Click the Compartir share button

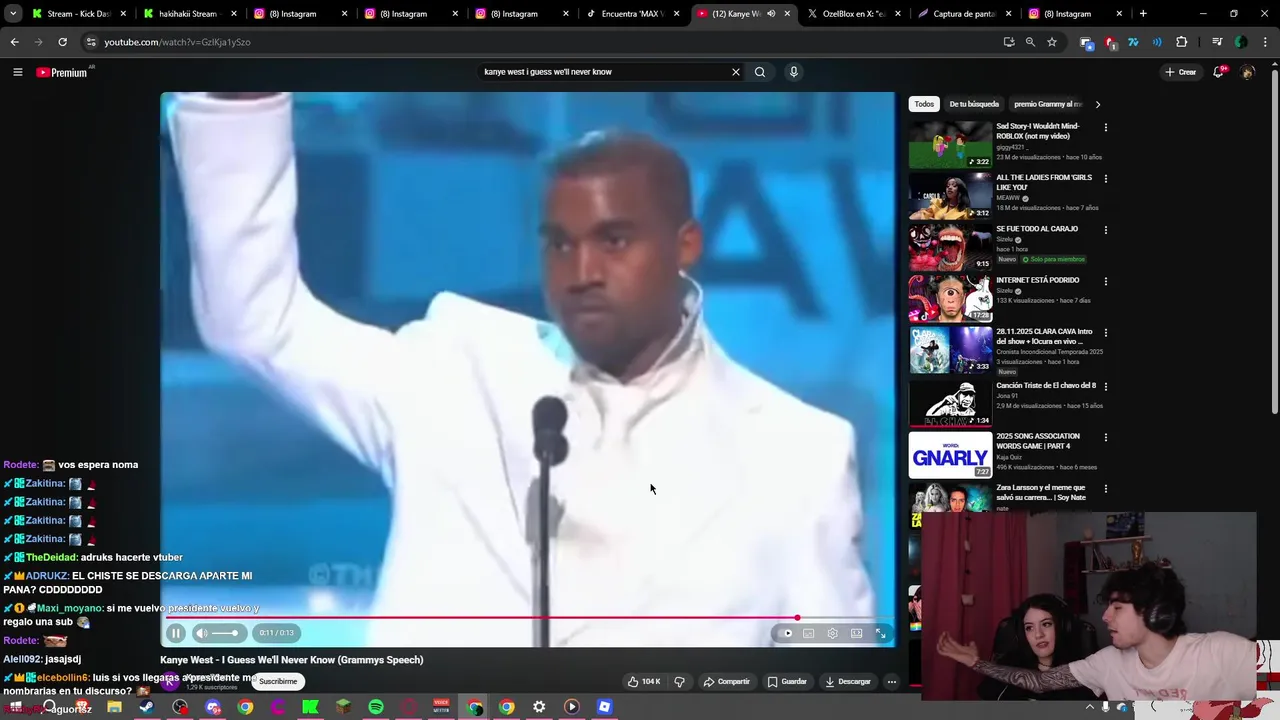point(727,682)
